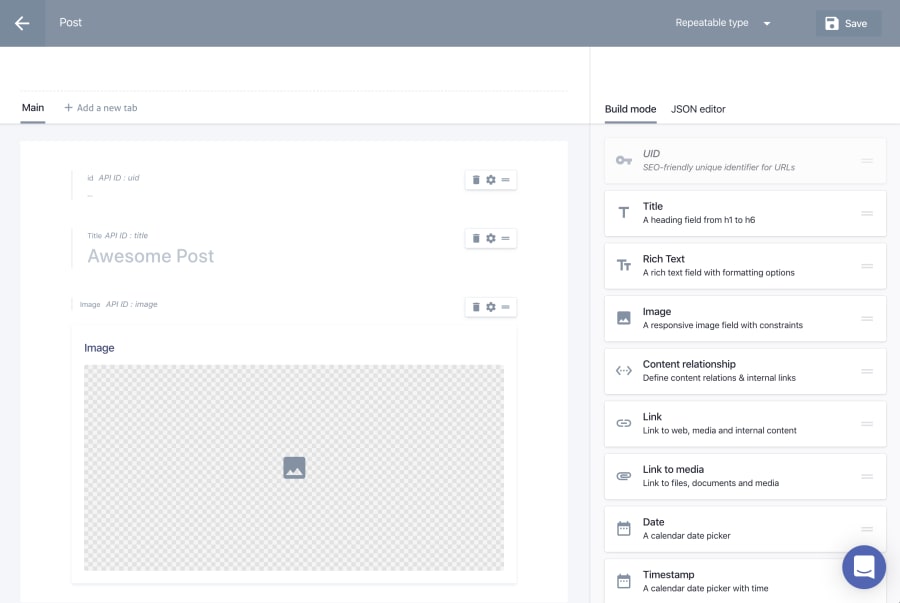Click the Title T icon in sidebar
This screenshot has height=603, width=900.
pyautogui.click(x=624, y=213)
